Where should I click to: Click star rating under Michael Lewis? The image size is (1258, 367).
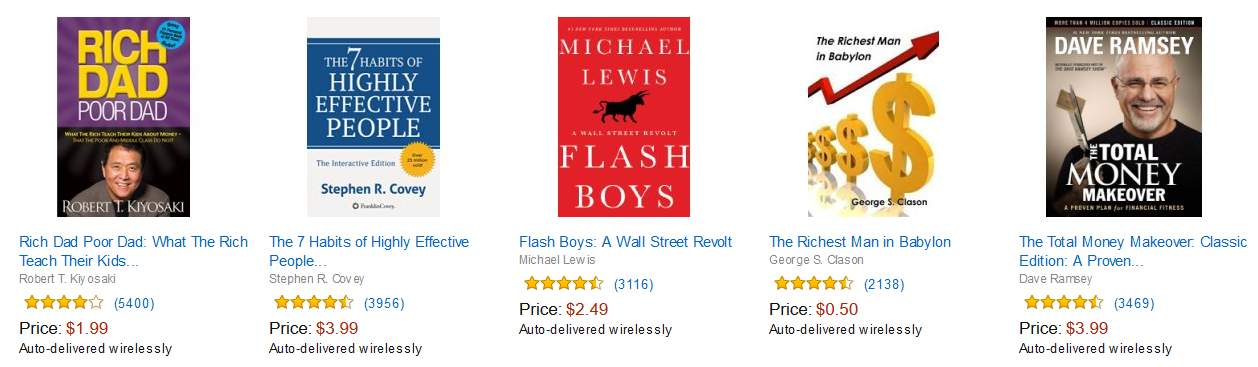point(564,284)
